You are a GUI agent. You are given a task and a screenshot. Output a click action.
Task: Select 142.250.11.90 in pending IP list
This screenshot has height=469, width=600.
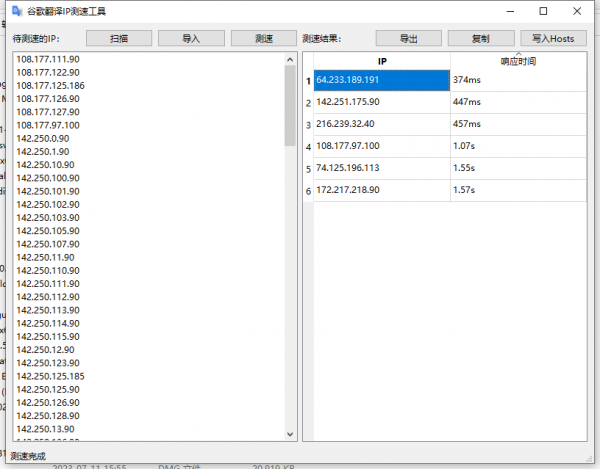tap(46, 257)
